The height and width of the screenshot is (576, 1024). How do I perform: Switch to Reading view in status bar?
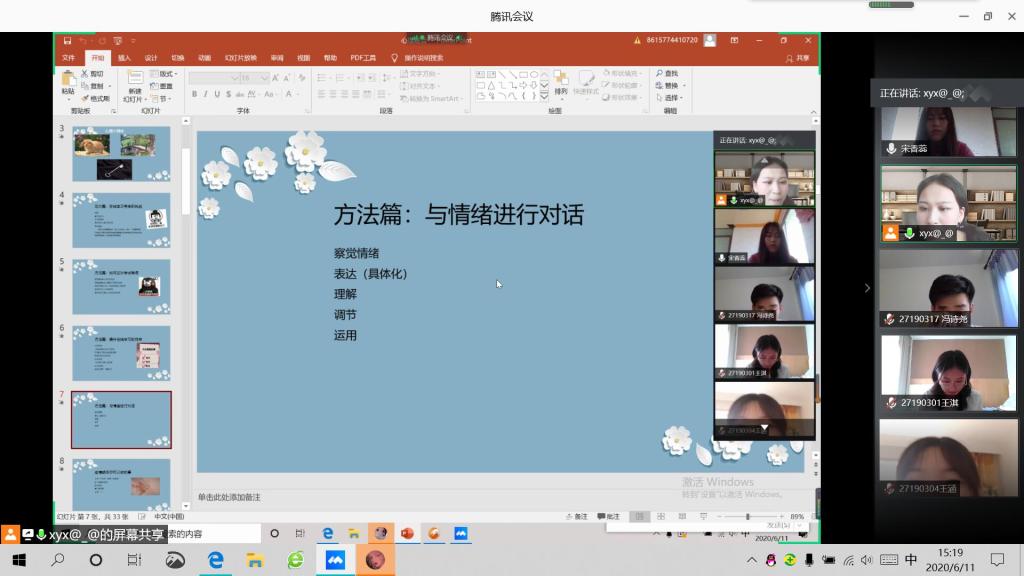point(682,517)
